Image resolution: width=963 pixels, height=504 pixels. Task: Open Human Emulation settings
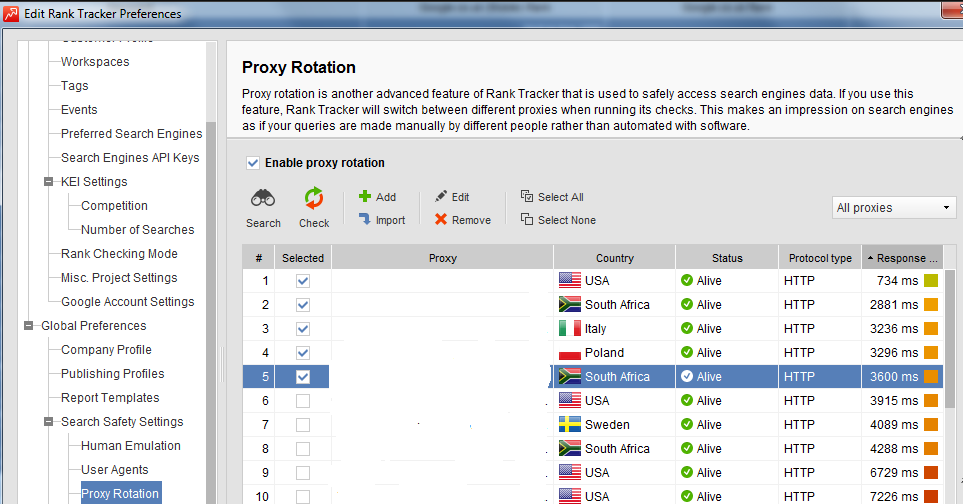(131, 446)
